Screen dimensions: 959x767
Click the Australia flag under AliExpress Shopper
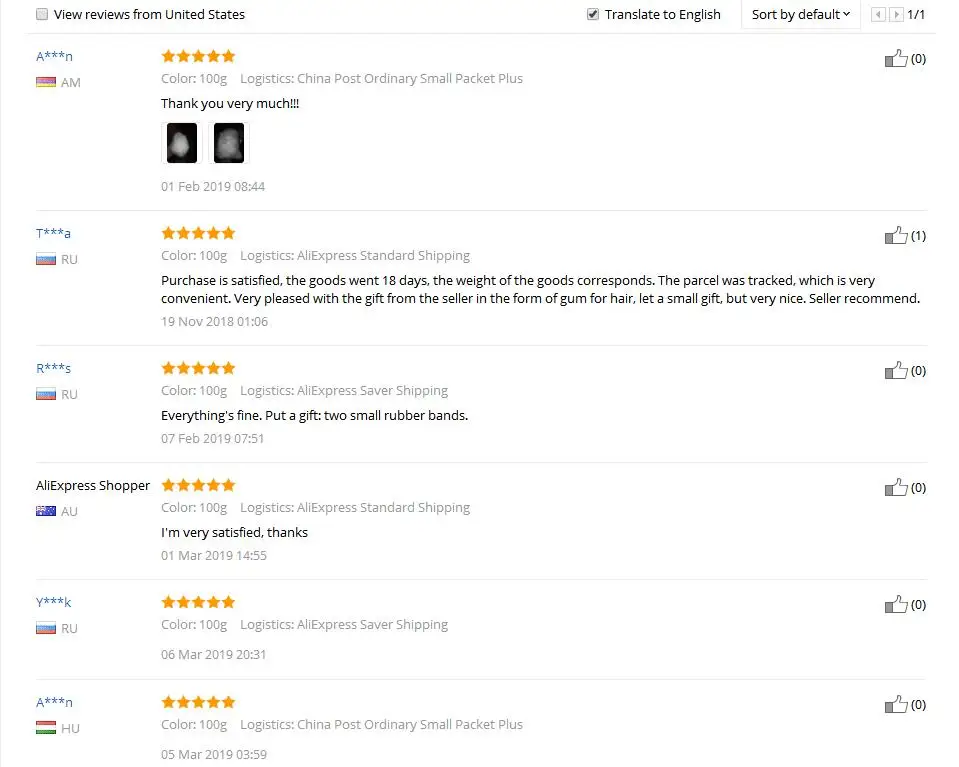pyautogui.click(x=46, y=511)
